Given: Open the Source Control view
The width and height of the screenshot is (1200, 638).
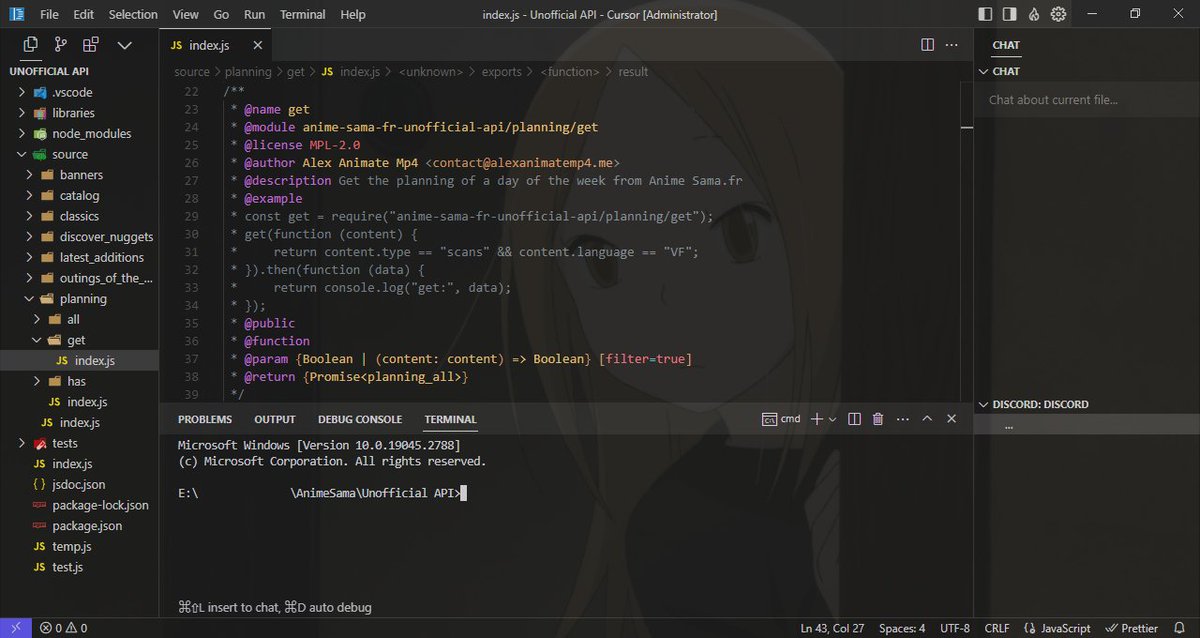Looking at the screenshot, I should (x=60, y=45).
